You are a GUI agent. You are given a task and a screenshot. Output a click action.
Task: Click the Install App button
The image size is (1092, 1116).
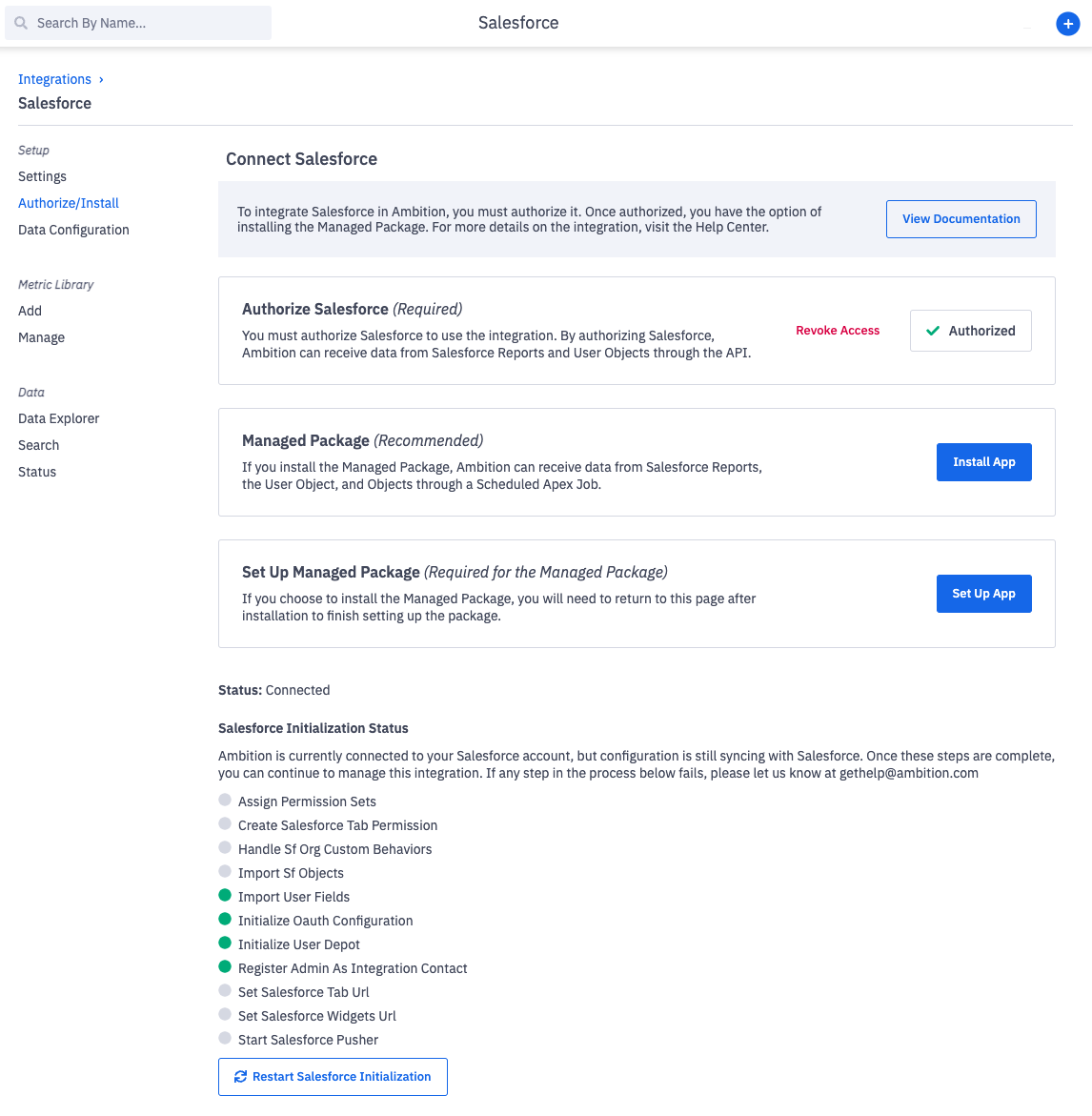coord(983,461)
